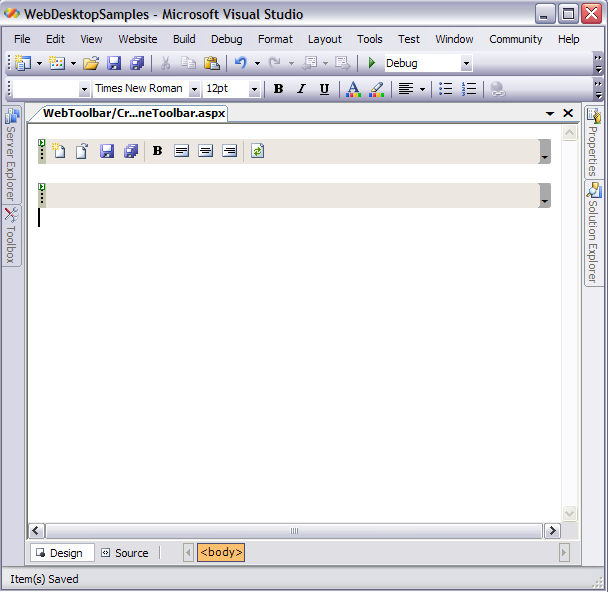Click the Bold button in the page's web toolbar

point(157,151)
